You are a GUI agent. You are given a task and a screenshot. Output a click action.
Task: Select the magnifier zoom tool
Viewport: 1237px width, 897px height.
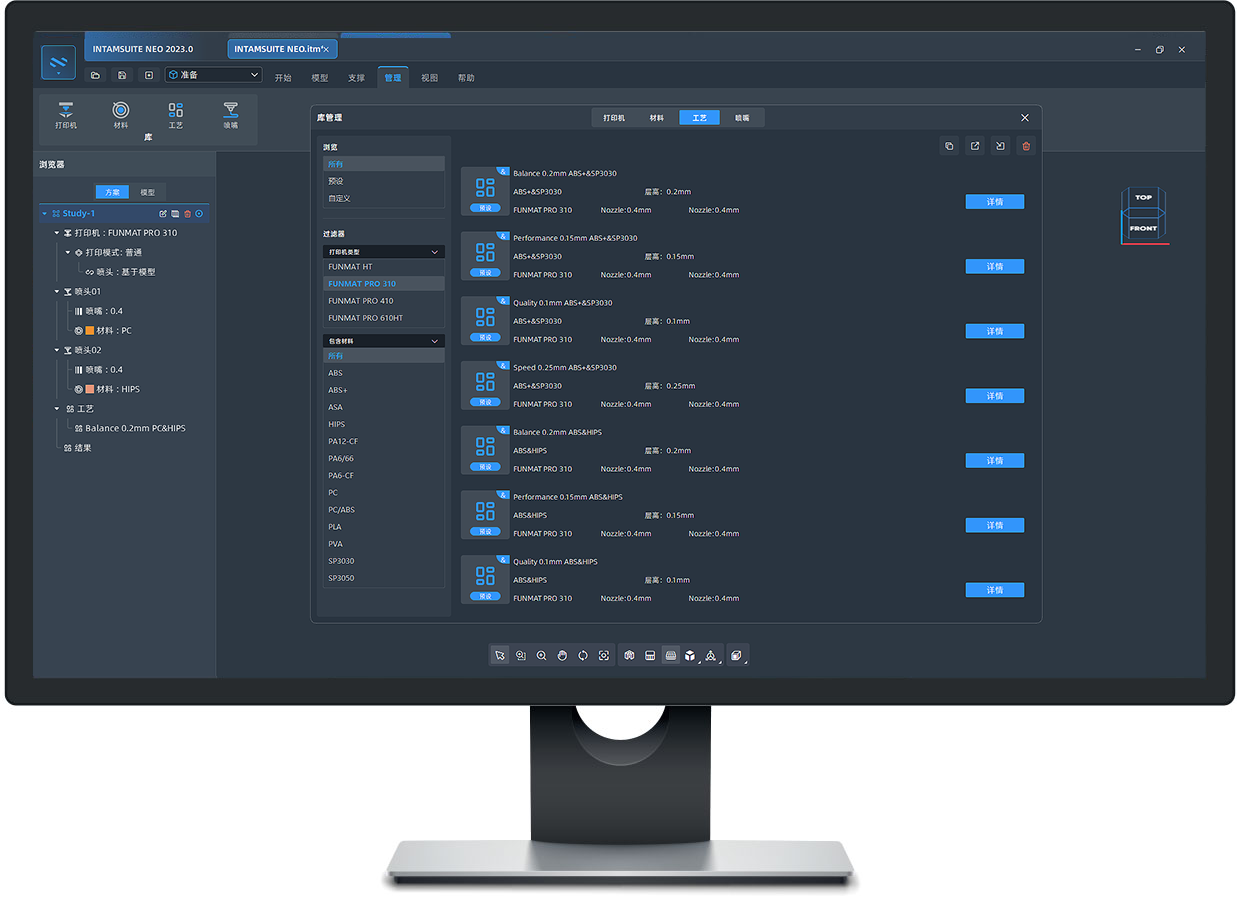[x=542, y=656]
